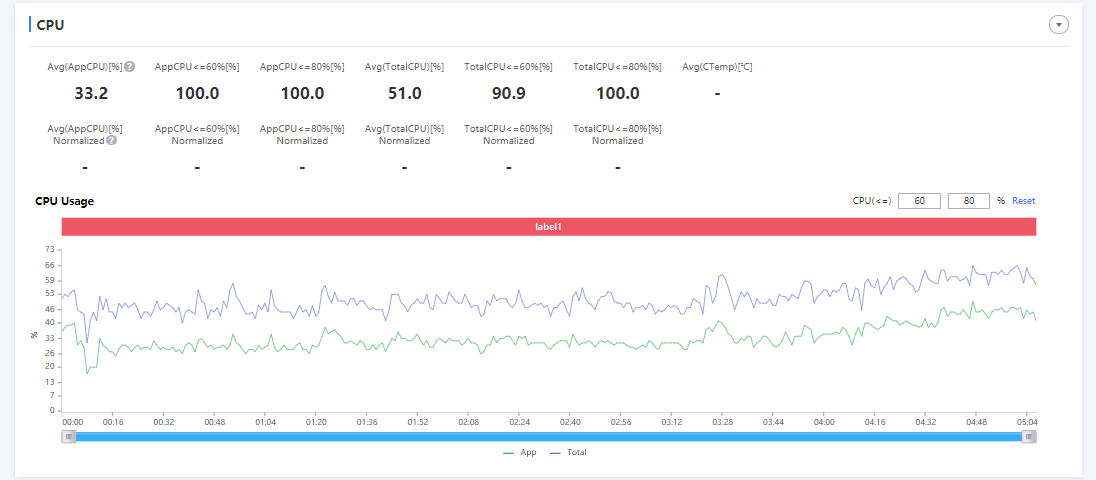
Task: Click the TotalCPU<=80%[%] label in top row
Action: pos(617,67)
